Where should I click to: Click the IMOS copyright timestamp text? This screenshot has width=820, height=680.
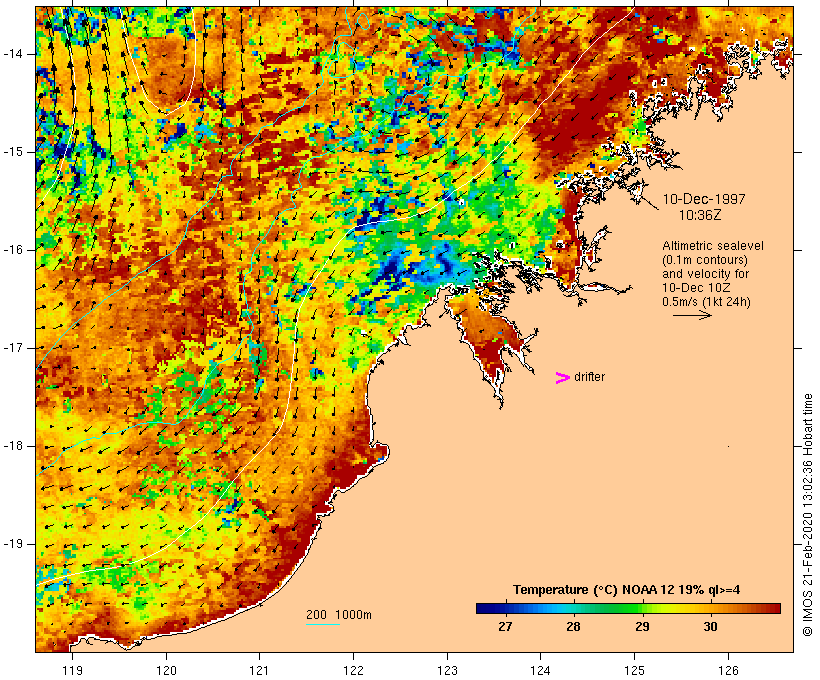[808, 515]
